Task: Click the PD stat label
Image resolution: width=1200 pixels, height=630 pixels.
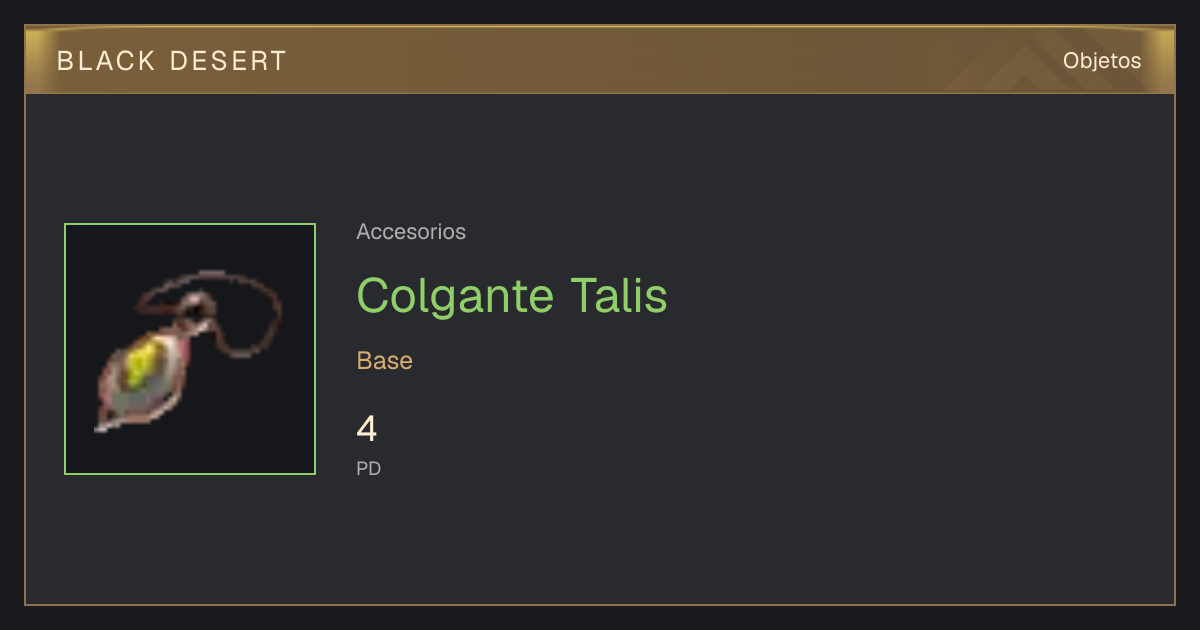Action: 369,468
